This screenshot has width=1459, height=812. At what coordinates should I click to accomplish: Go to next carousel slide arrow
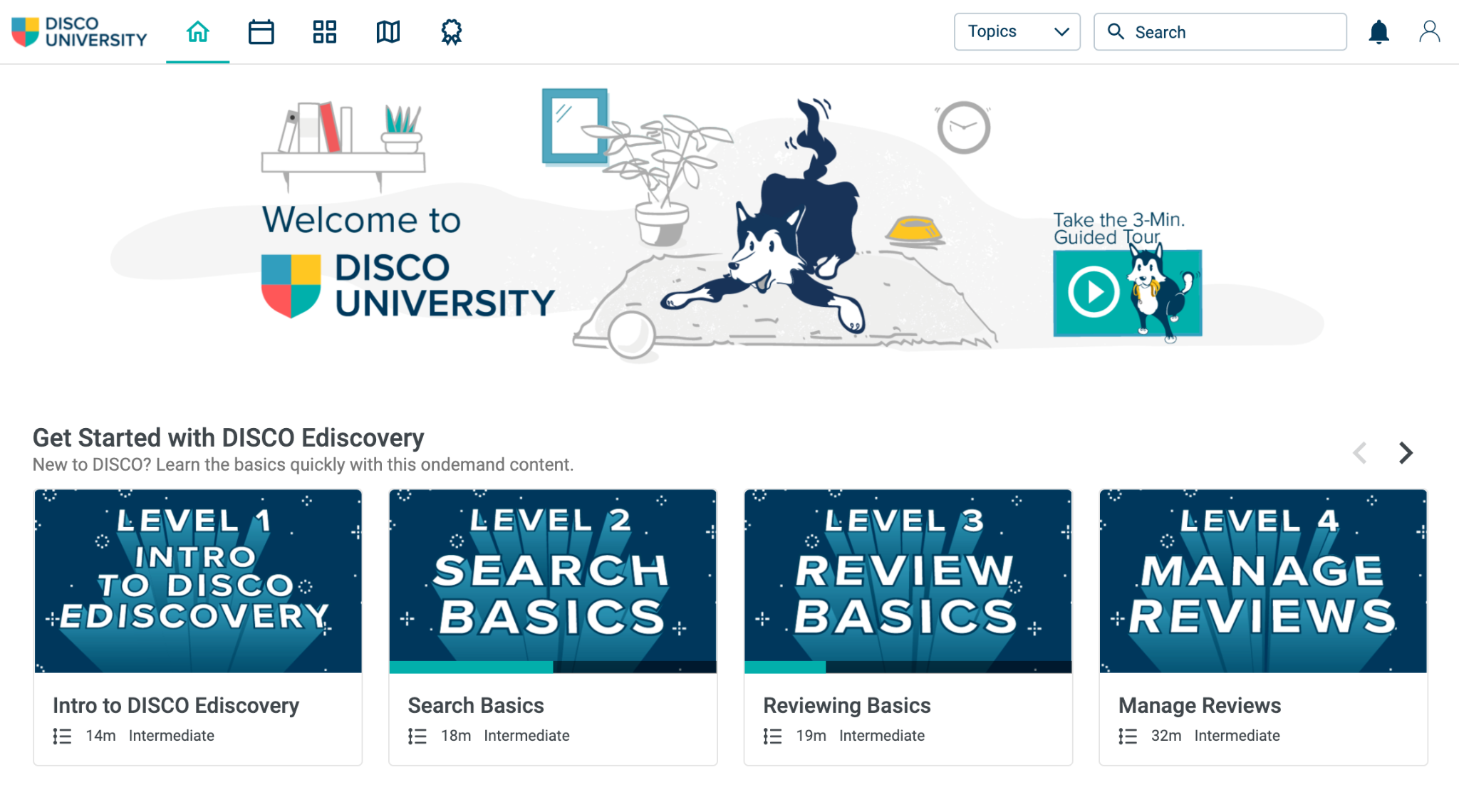point(1405,453)
